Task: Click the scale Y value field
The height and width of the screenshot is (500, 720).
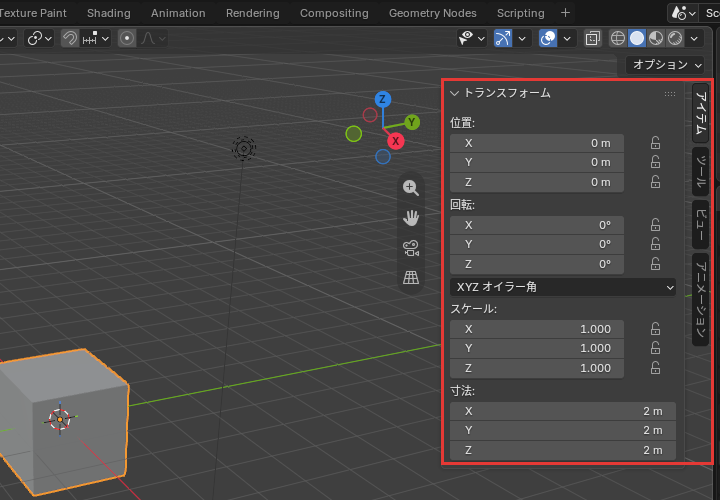Action: 537,348
